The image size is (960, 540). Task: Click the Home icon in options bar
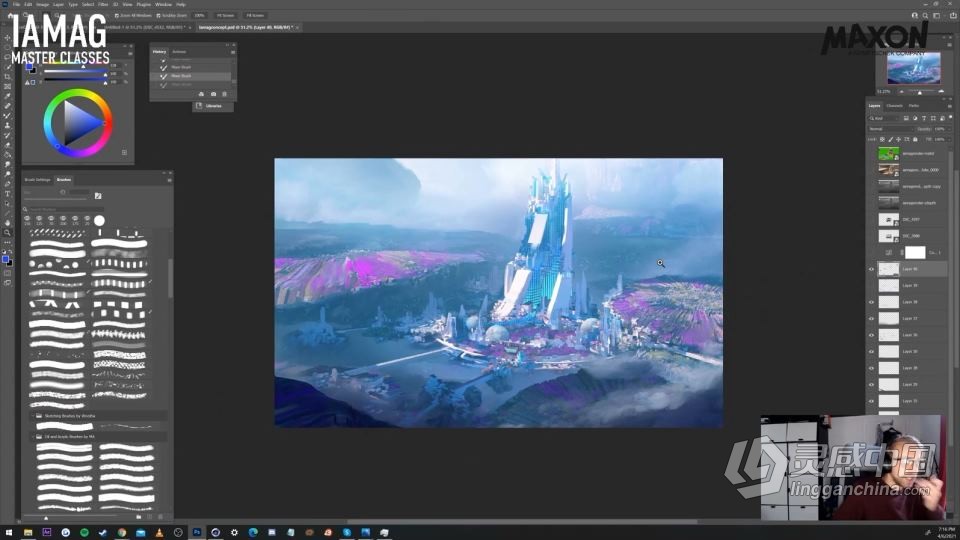click(10, 15)
